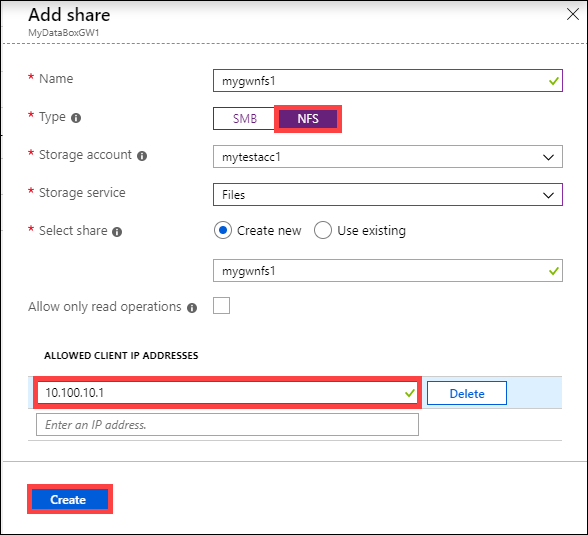Image resolution: width=588 pixels, height=535 pixels.
Task: Click the Select share info icon
Action: (117, 232)
